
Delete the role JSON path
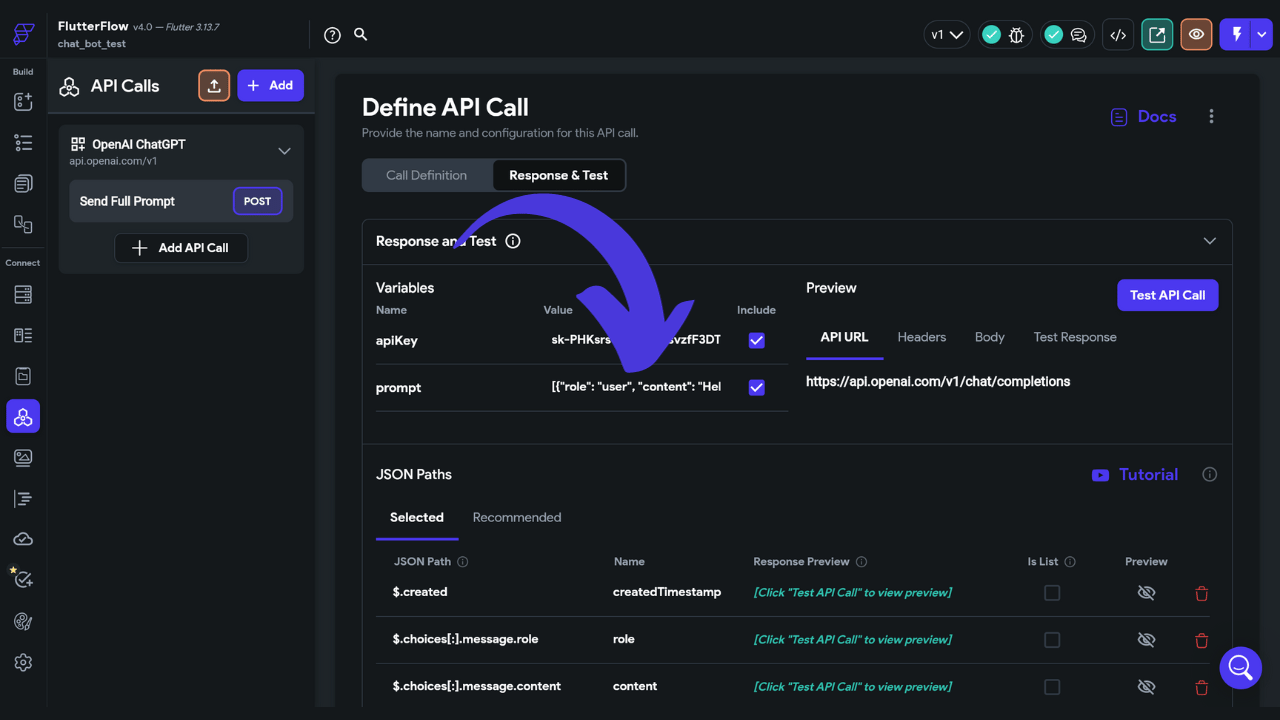click(1202, 640)
